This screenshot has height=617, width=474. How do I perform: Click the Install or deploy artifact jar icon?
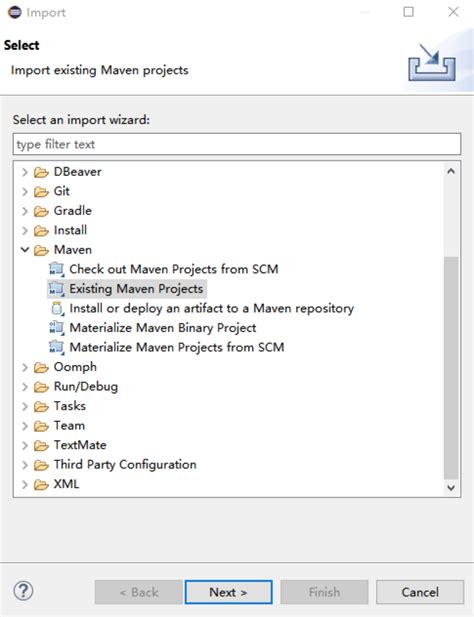click(57, 308)
